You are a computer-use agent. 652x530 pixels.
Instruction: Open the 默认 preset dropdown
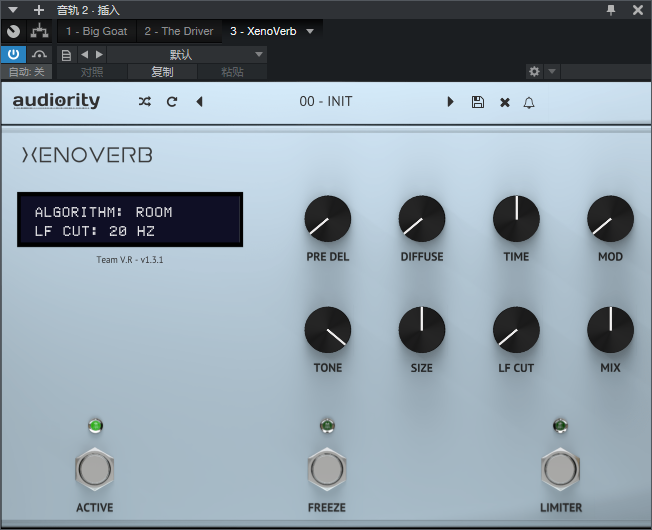187,54
